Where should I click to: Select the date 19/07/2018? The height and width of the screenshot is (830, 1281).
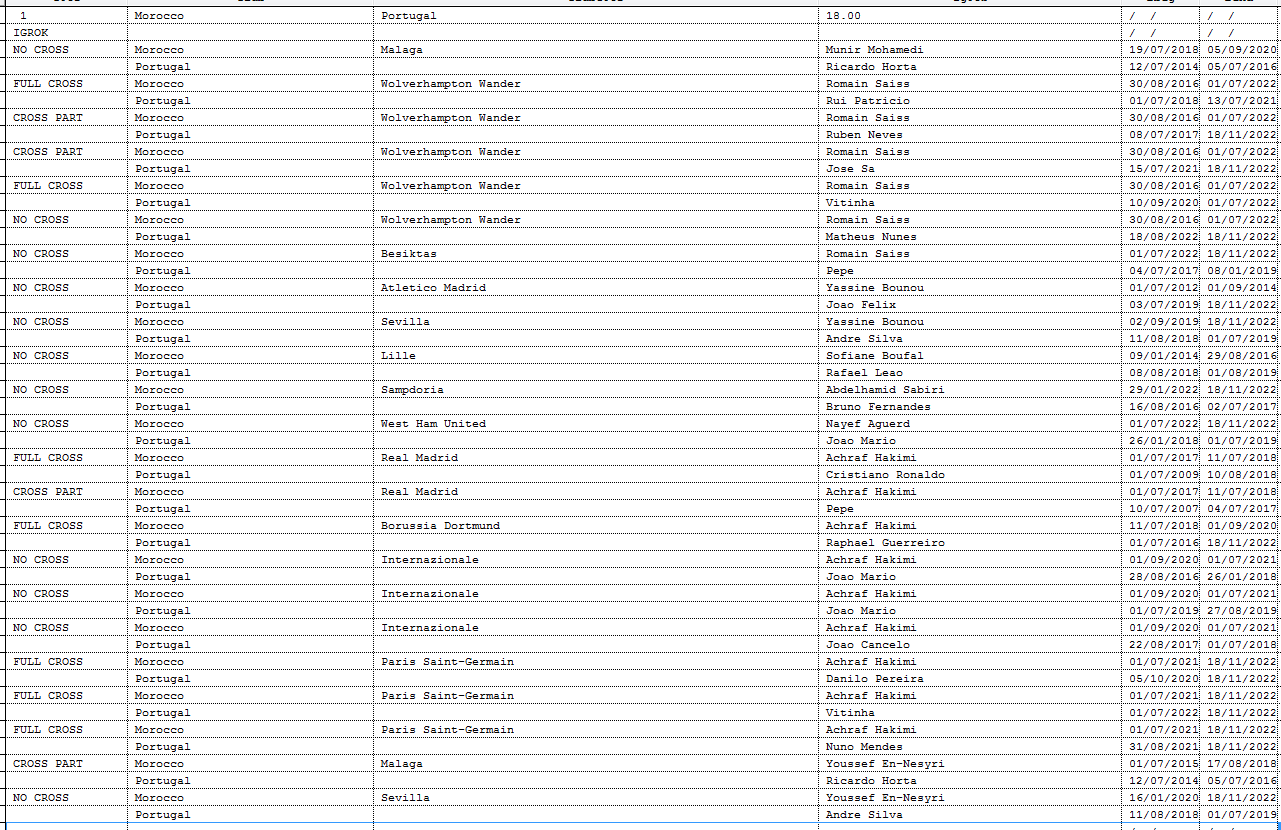coord(1163,50)
